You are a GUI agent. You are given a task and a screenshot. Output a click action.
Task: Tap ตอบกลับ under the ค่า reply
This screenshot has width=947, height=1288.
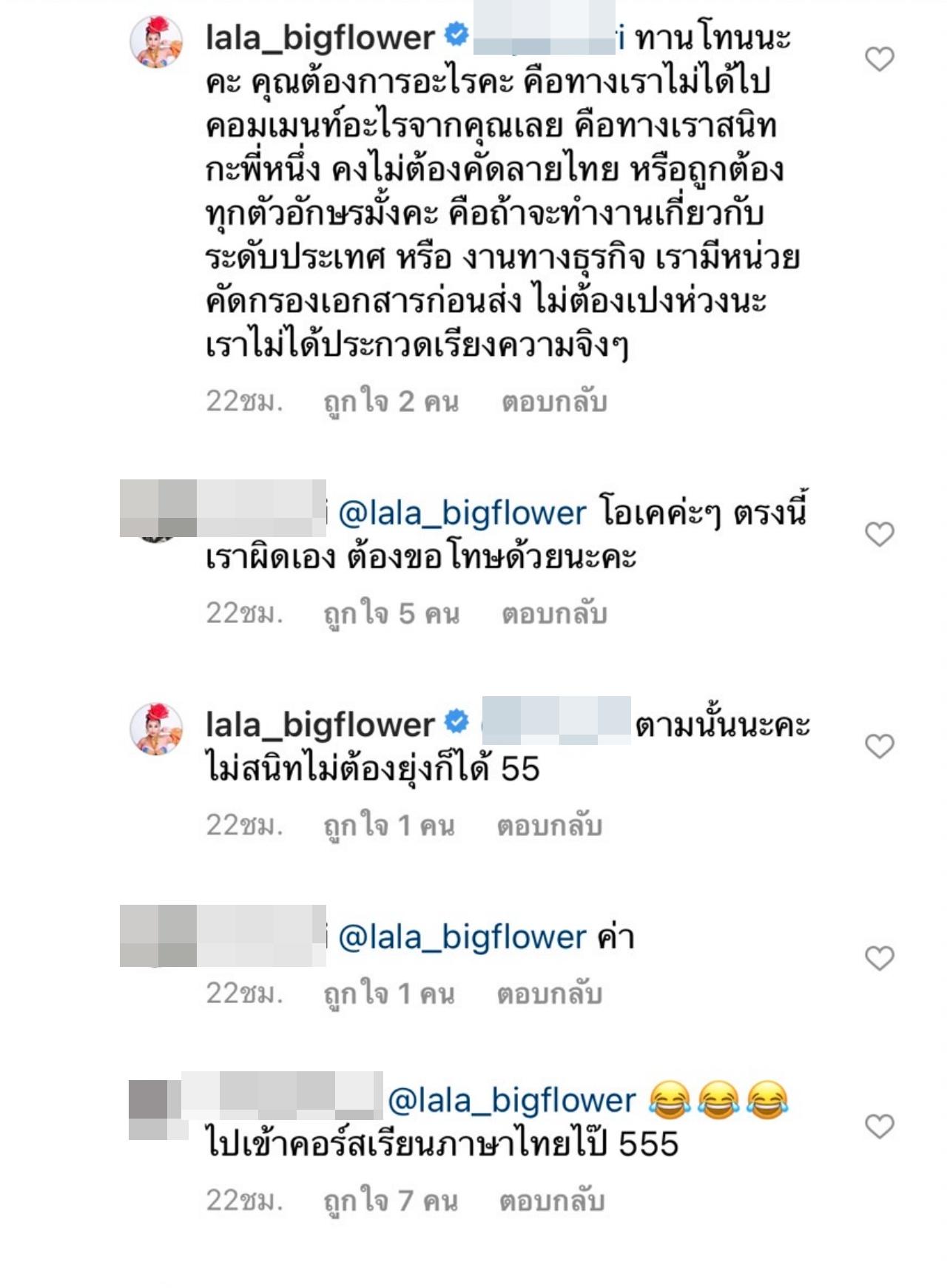pyautogui.click(x=550, y=994)
